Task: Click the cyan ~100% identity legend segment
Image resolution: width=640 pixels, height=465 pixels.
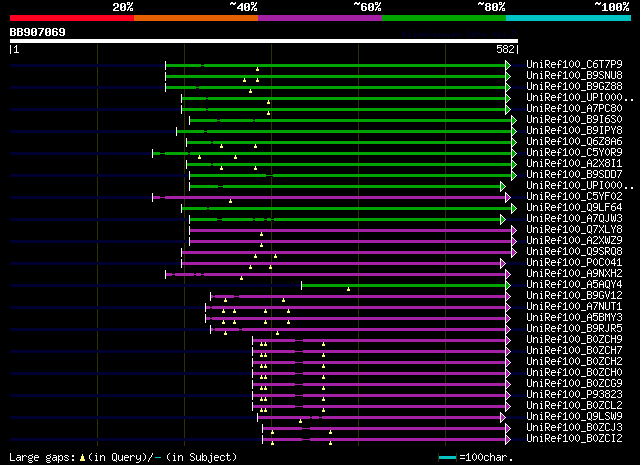Action: [569, 18]
